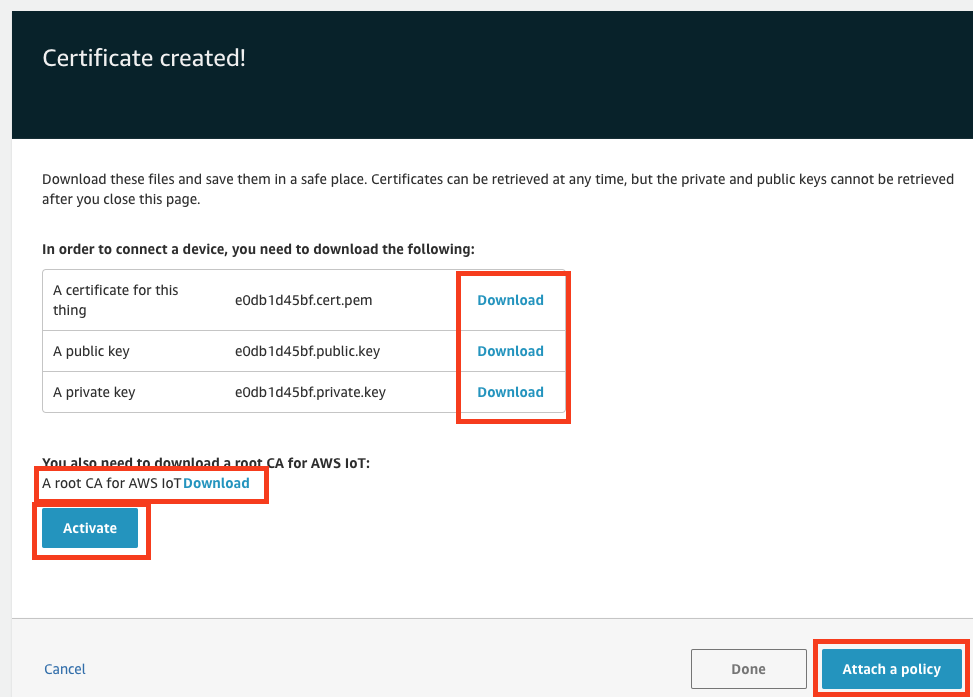Click the 'A certificate for this thing' label
Screen dimensions: 973x697
coord(115,300)
